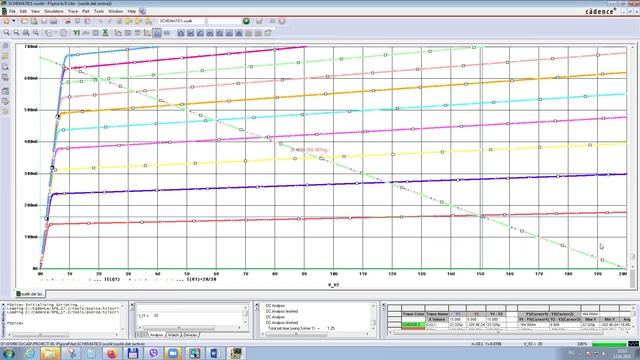Click the Cut scissors icon
Image resolution: width=640 pixels, height=360 pixels.
[x=68, y=21]
